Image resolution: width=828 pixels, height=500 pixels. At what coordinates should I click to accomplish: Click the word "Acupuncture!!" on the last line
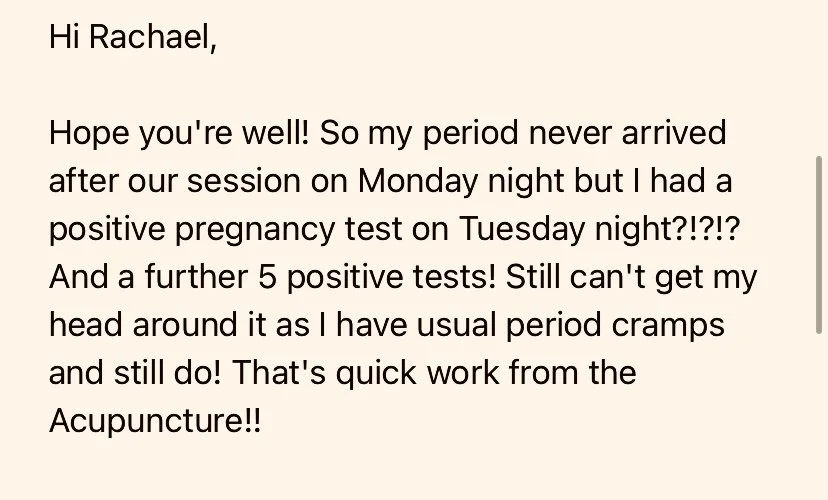click(x=155, y=421)
